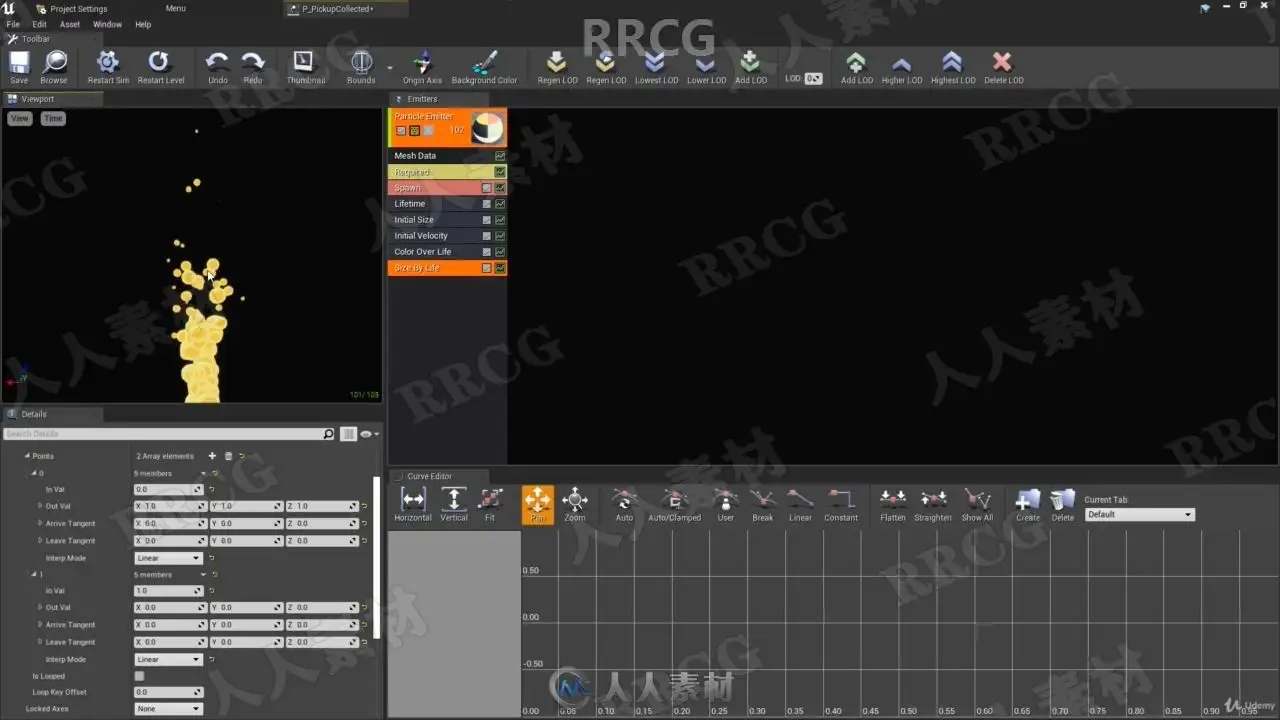The image size is (1280, 720).
Task: Collapse the Points array
Action: [27, 456]
